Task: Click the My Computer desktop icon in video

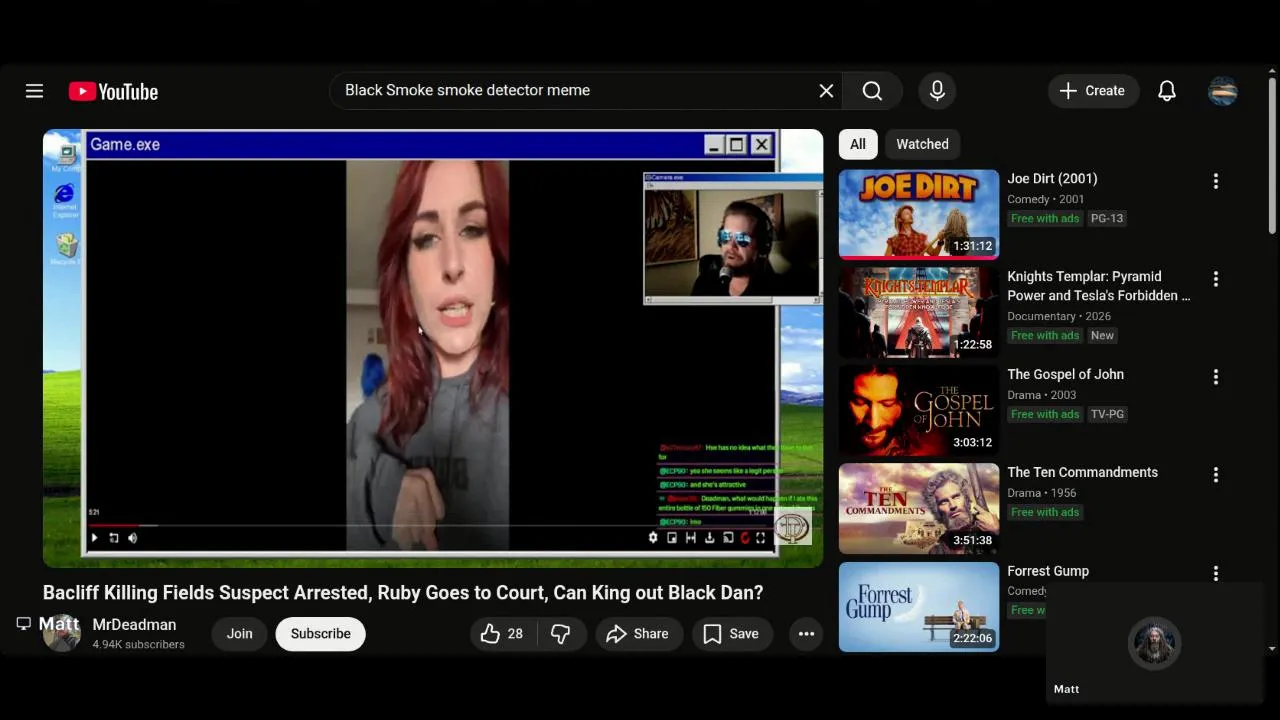Action: tap(66, 158)
